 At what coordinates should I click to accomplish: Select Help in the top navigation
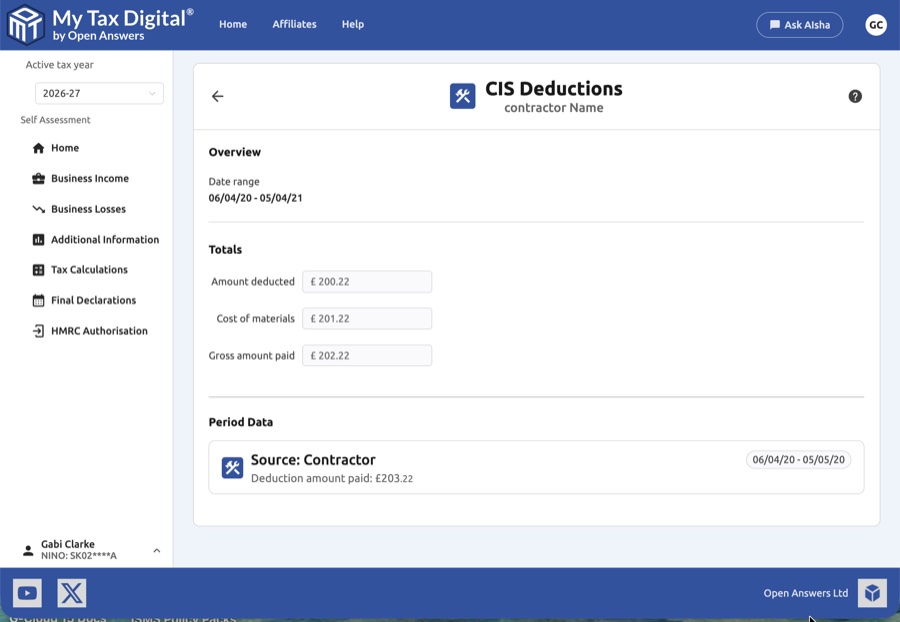click(x=353, y=24)
